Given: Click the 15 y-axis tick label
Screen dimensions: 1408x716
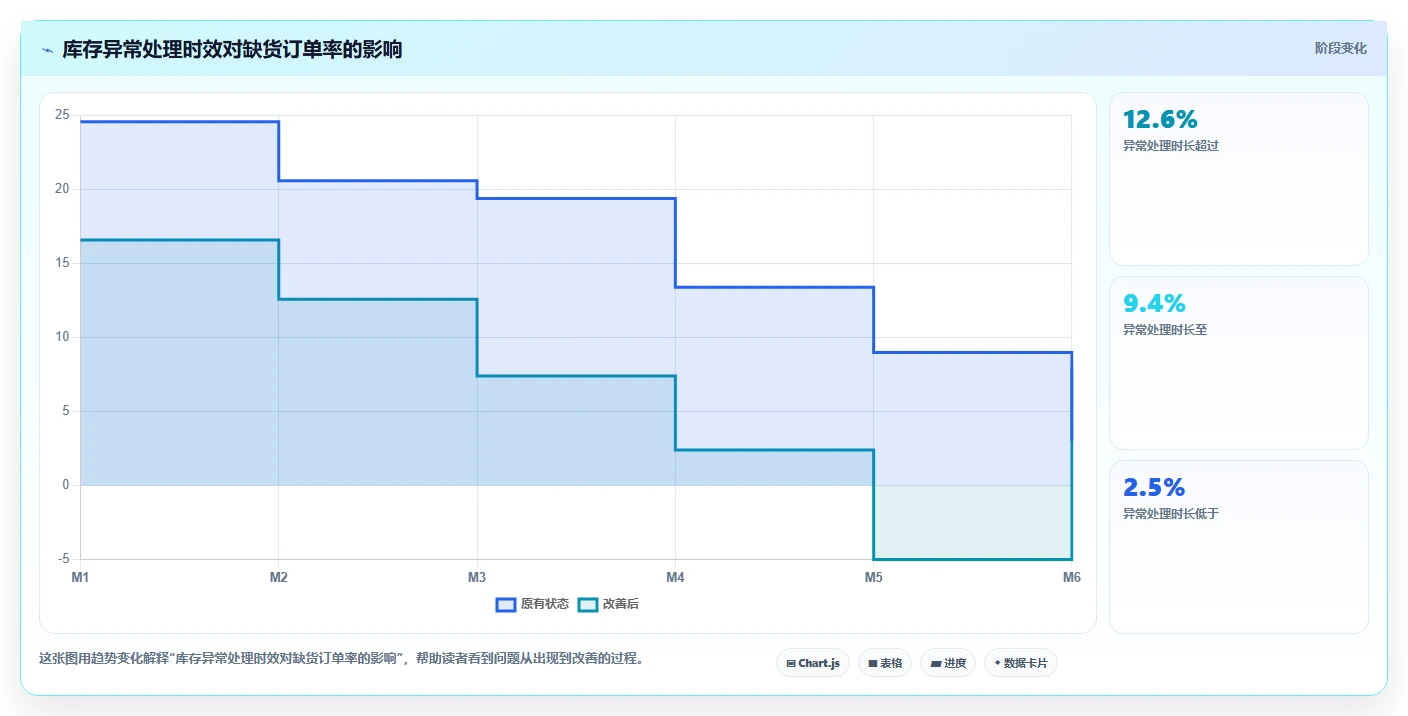Looking at the screenshot, I should click(x=62, y=263).
